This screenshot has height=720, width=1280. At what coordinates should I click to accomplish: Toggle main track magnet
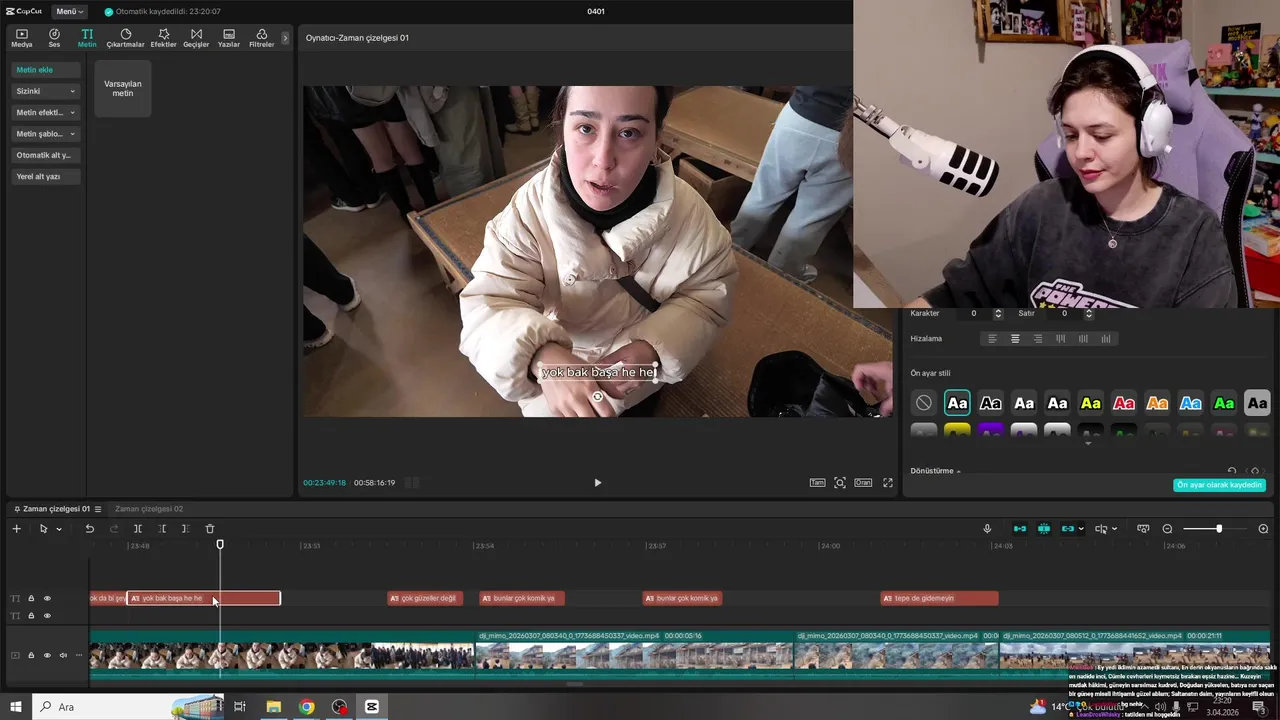tap(1020, 529)
